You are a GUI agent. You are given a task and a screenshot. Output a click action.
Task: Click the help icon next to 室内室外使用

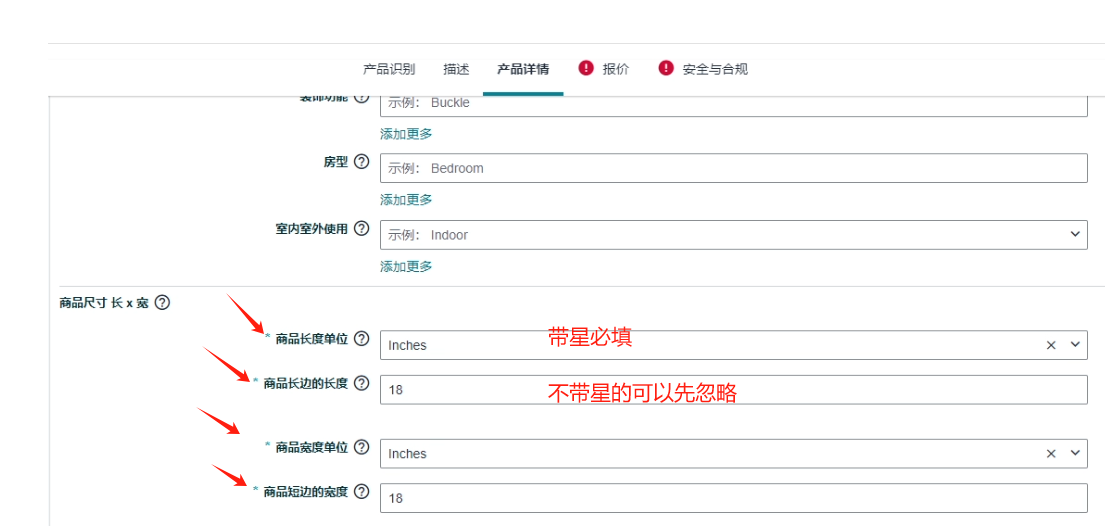(x=361, y=229)
